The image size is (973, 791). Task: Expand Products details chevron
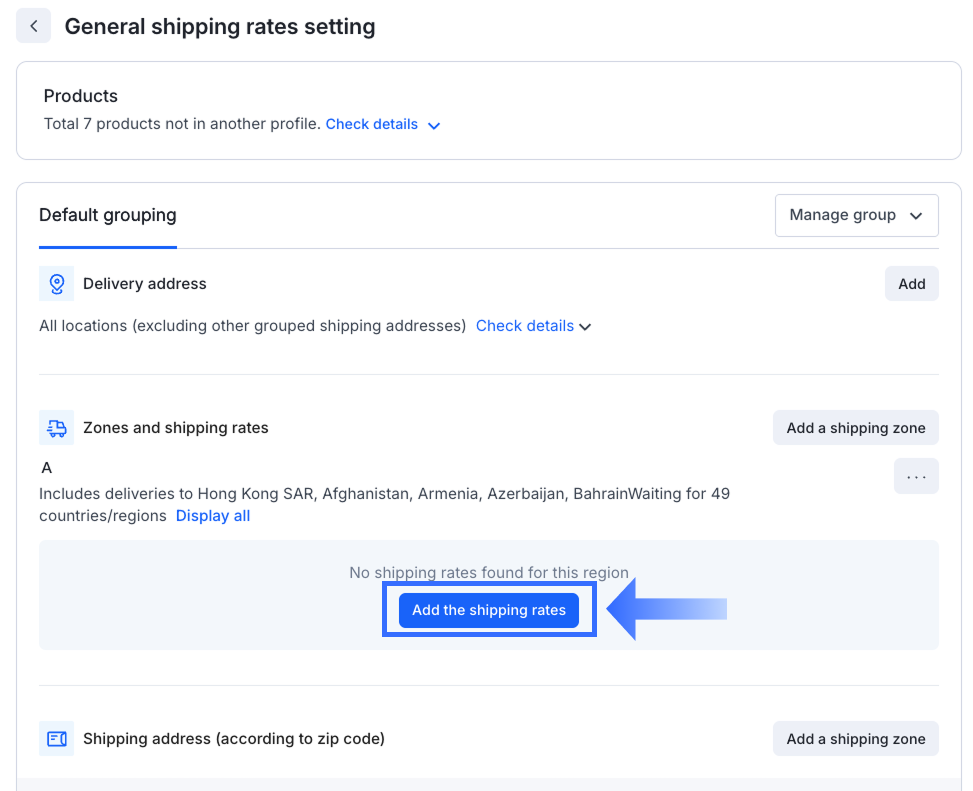click(x=434, y=126)
